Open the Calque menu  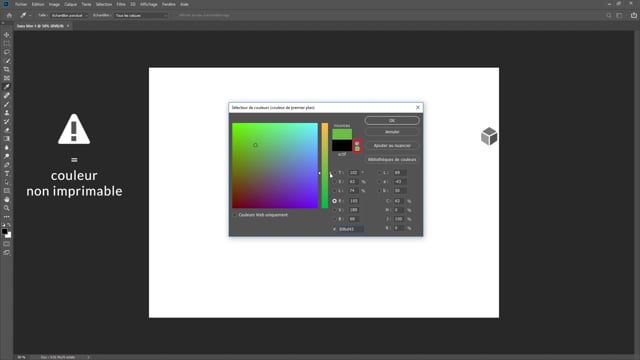[x=71, y=4]
